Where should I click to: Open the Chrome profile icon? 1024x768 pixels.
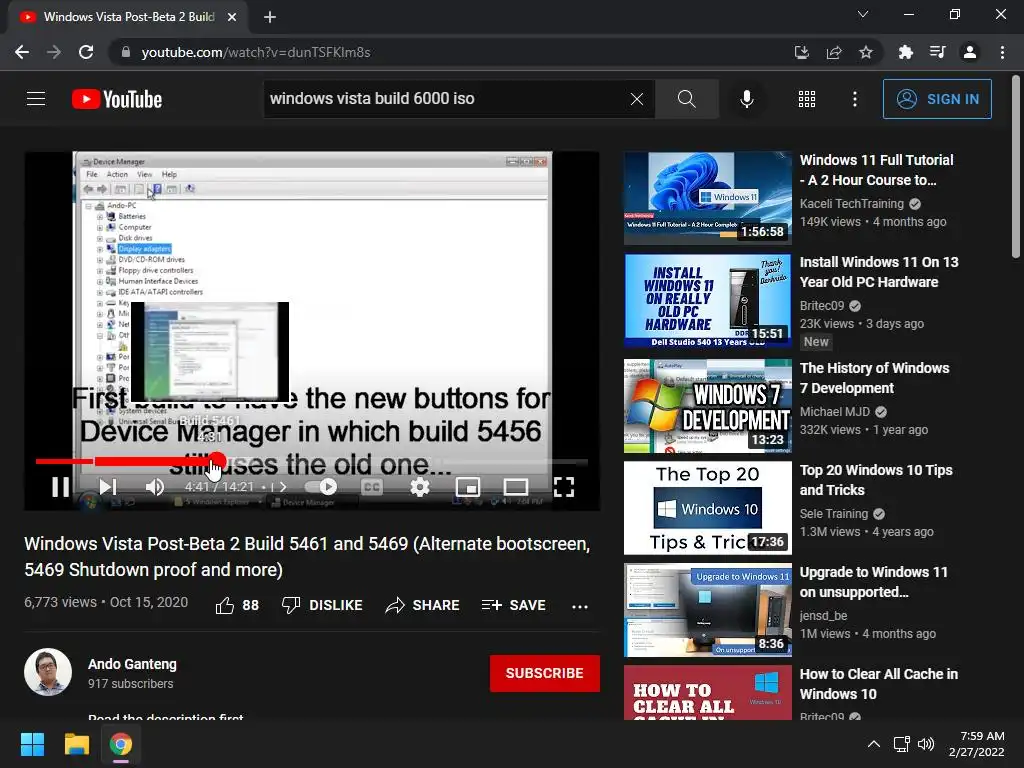[x=970, y=52]
